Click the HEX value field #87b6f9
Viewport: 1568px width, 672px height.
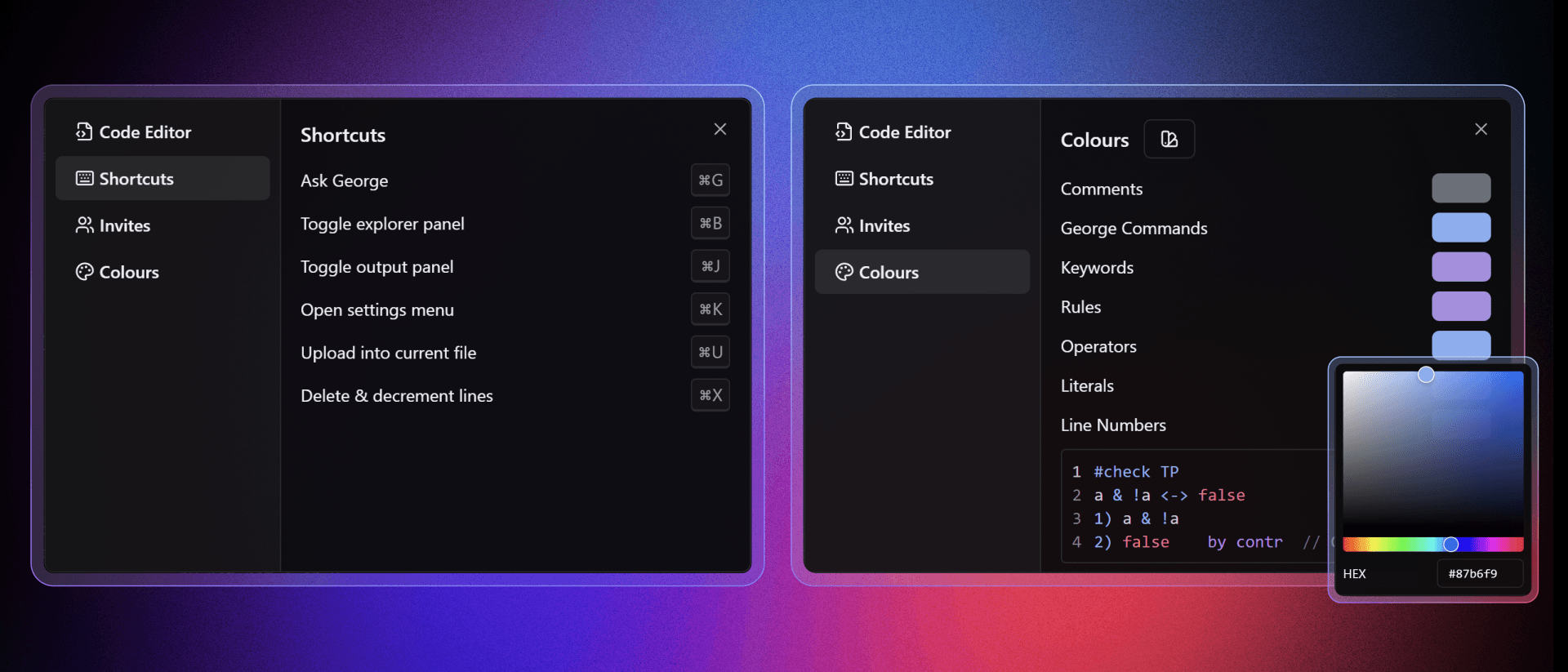pyautogui.click(x=1480, y=573)
